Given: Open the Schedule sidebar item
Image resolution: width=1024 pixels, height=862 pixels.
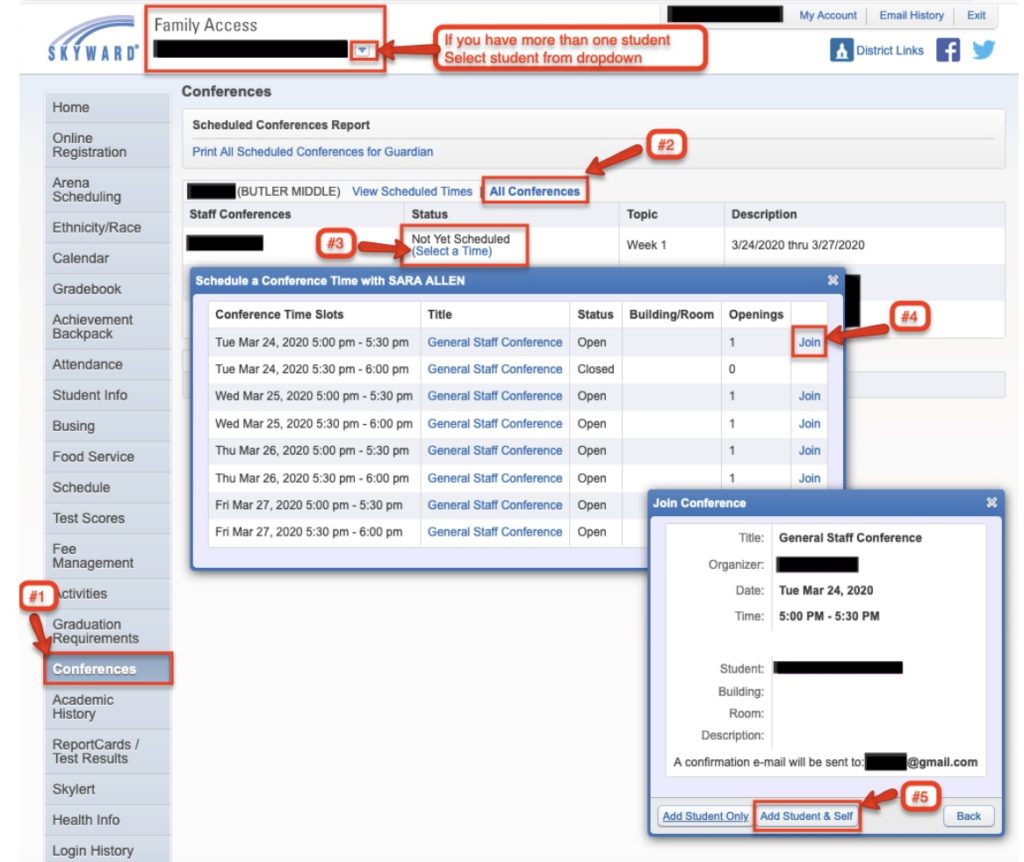Looking at the screenshot, I should [x=107, y=487].
